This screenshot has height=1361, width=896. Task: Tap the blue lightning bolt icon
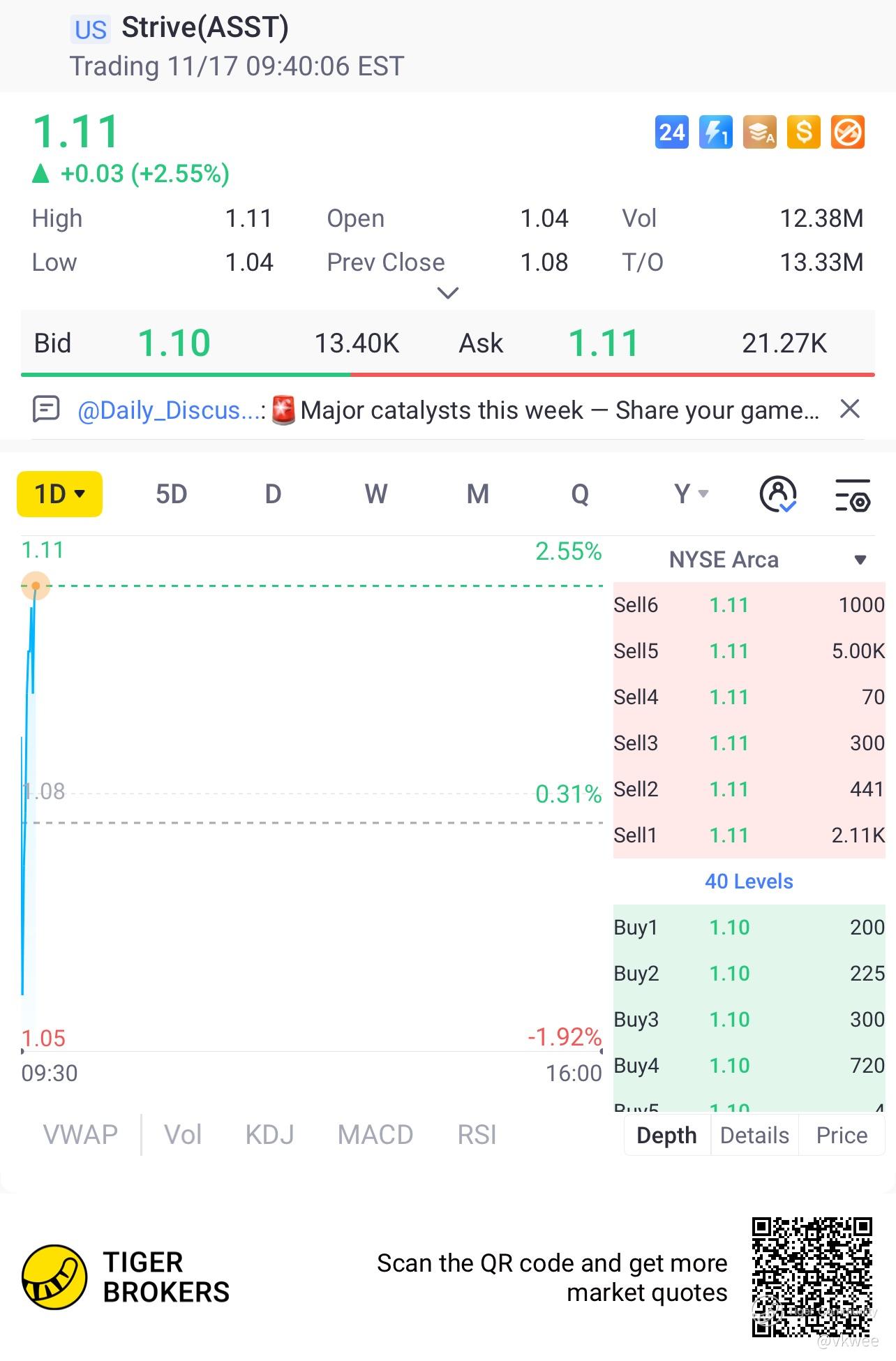[x=715, y=132]
